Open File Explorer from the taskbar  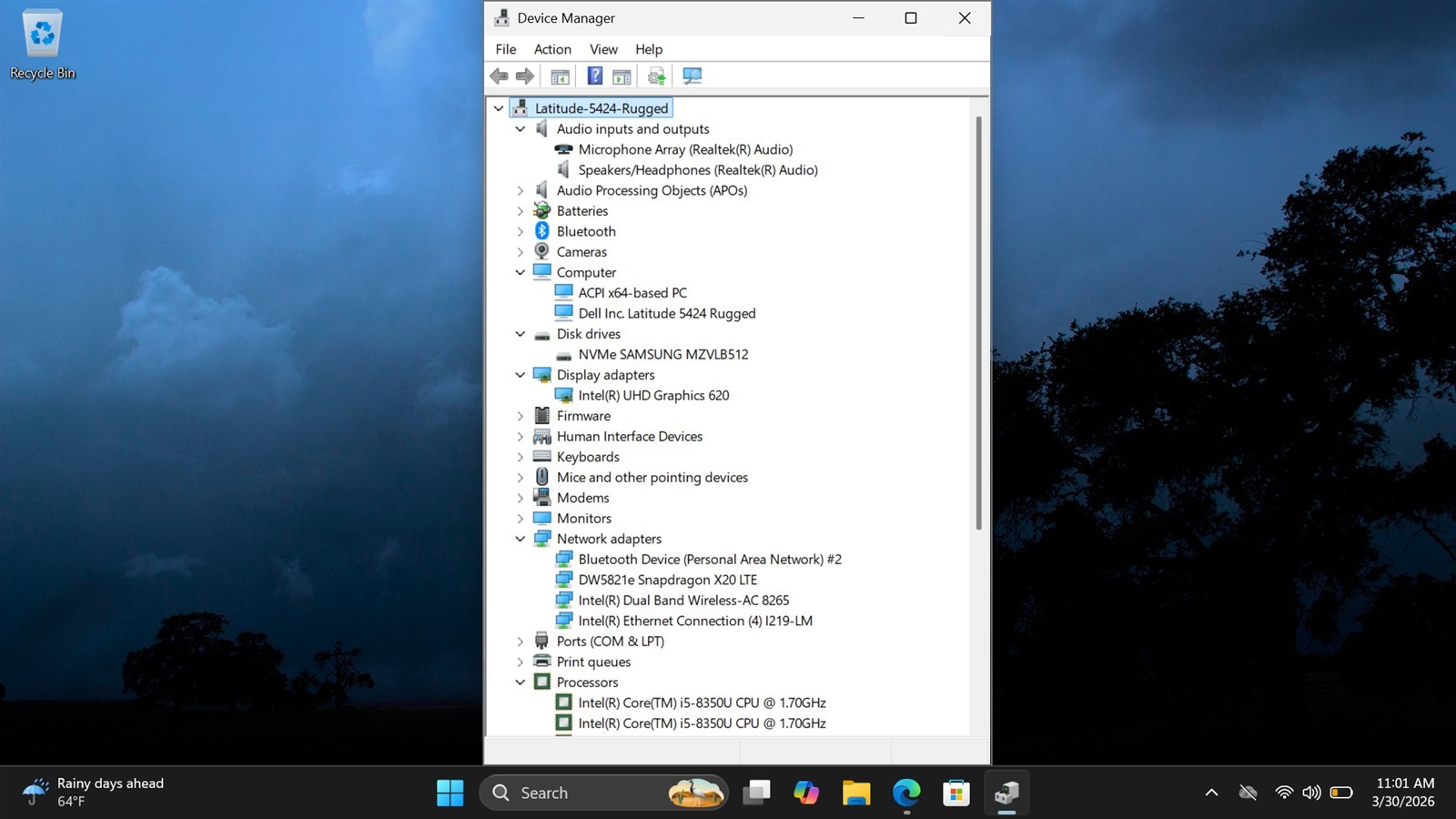pos(855,793)
